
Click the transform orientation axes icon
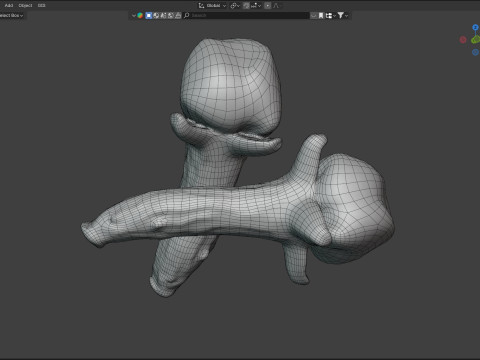201,6
